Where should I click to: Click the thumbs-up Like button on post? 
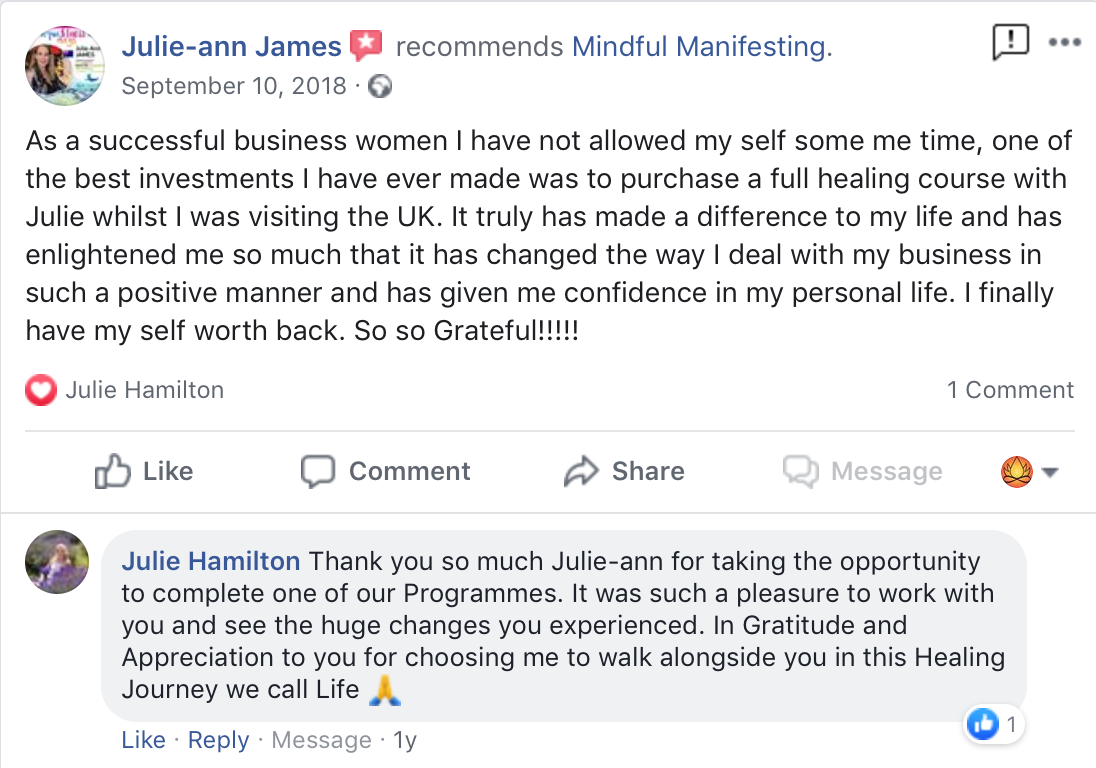(144, 471)
